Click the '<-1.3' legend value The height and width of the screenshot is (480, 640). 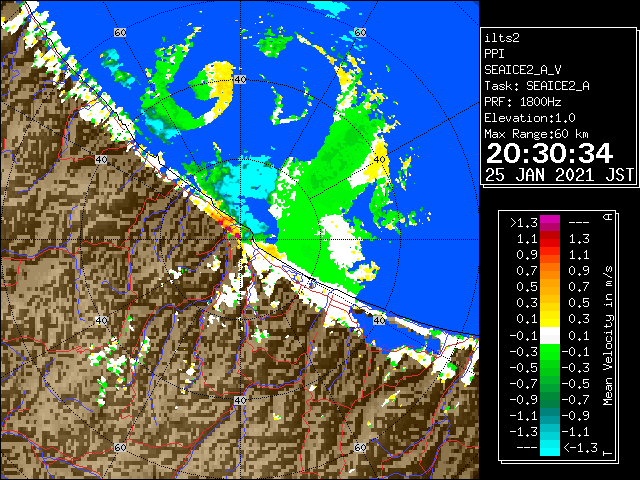[581, 448]
